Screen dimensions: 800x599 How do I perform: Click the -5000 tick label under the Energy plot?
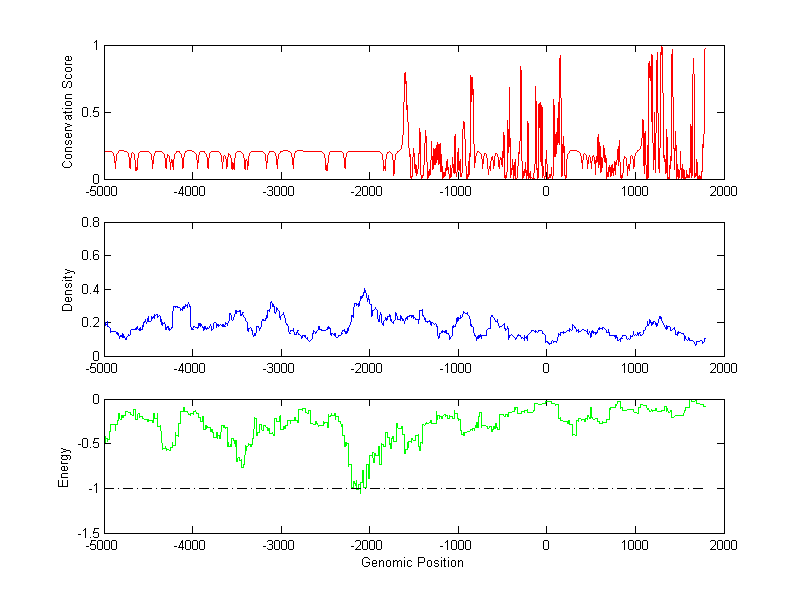(101, 546)
